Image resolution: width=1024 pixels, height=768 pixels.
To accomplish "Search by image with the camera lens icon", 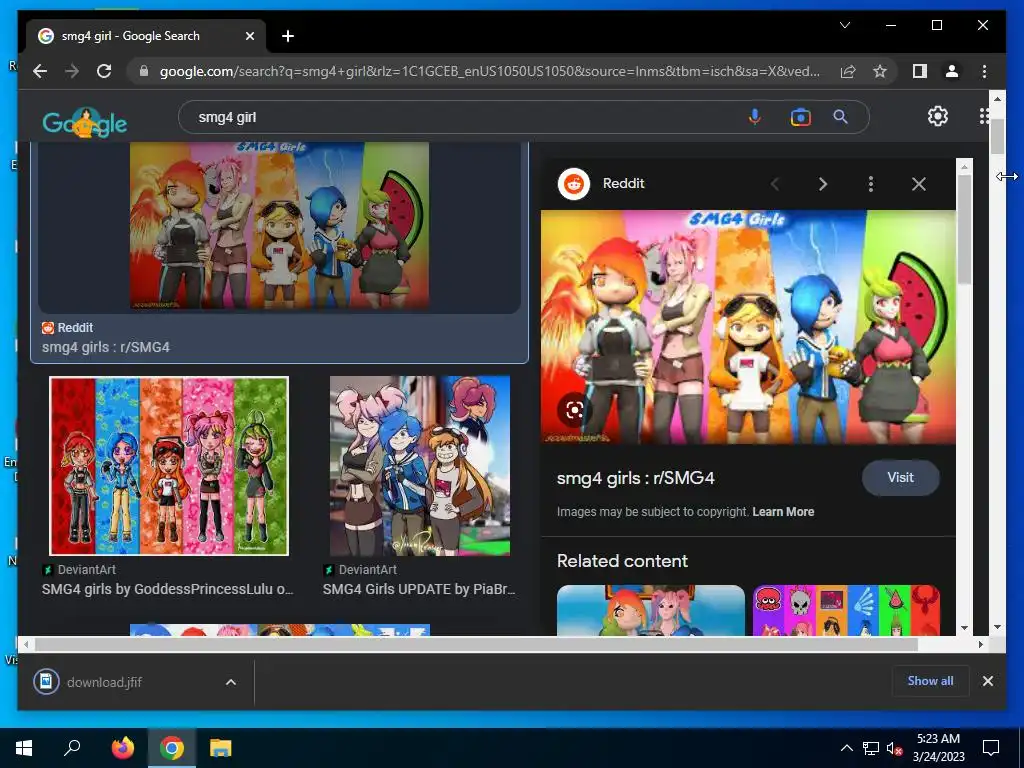I will (x=801, y=117).
